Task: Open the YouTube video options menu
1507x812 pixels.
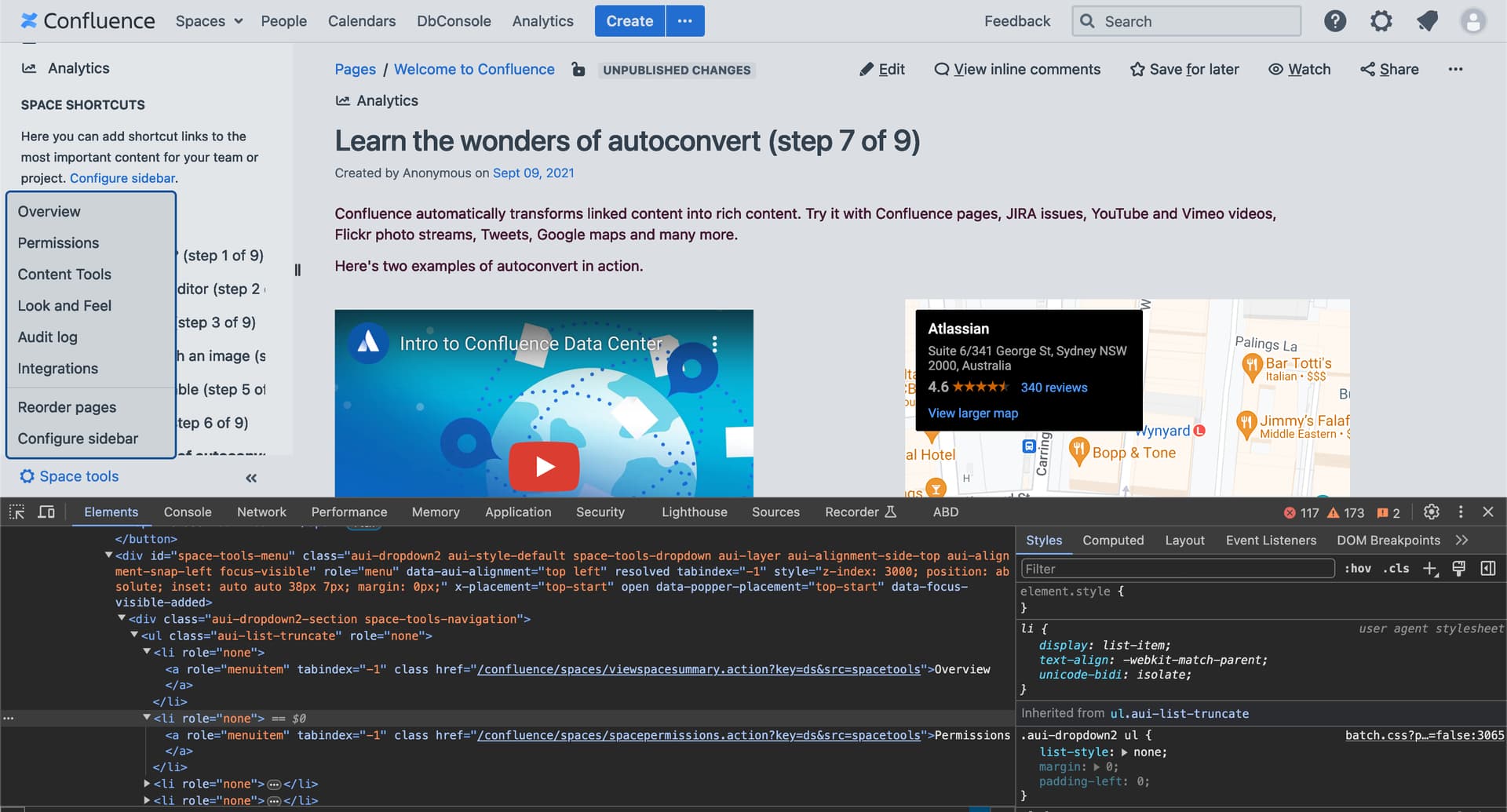Action: (714, 344)
